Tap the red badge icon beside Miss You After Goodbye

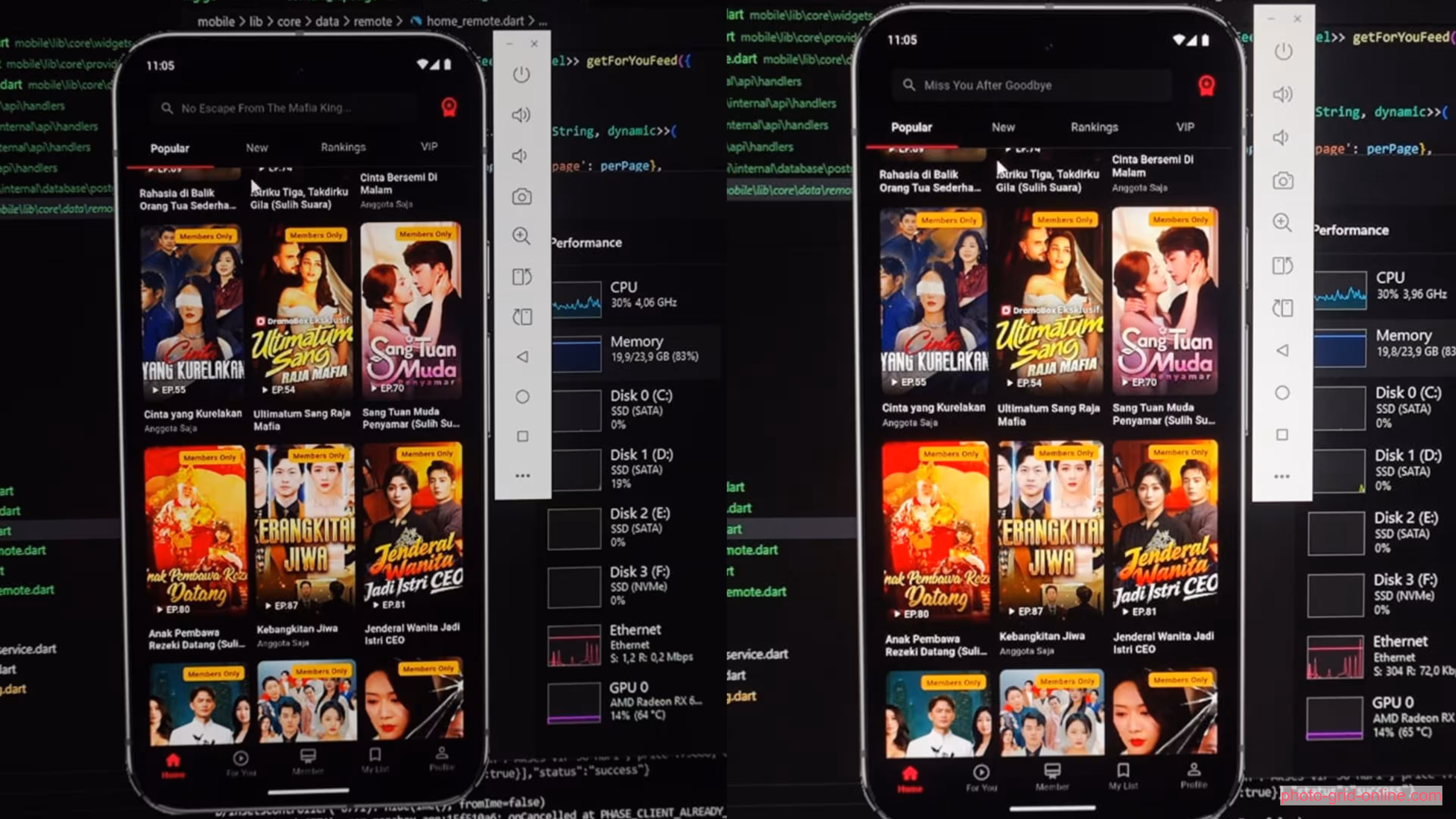(x=1206, y=85)
